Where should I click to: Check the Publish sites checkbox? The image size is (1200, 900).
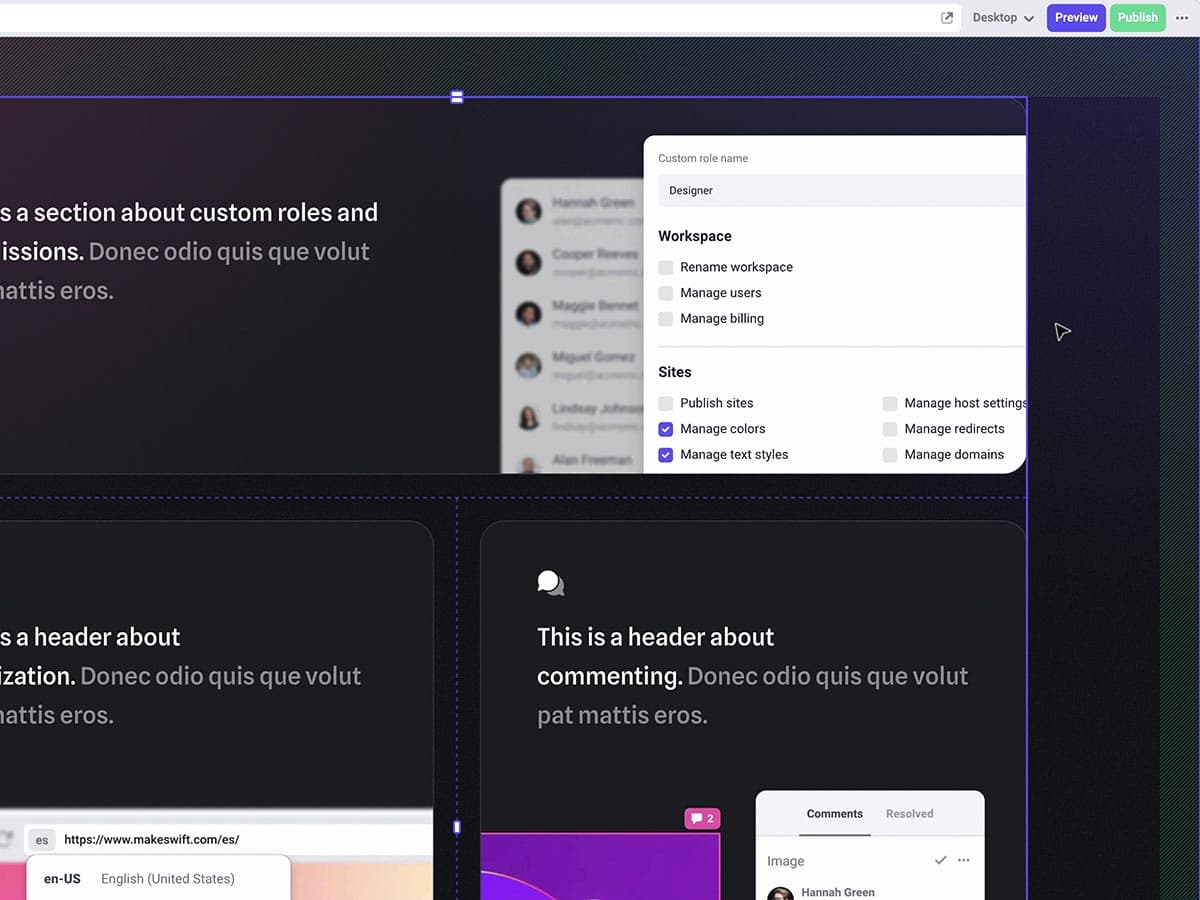[x=666, y=403]
